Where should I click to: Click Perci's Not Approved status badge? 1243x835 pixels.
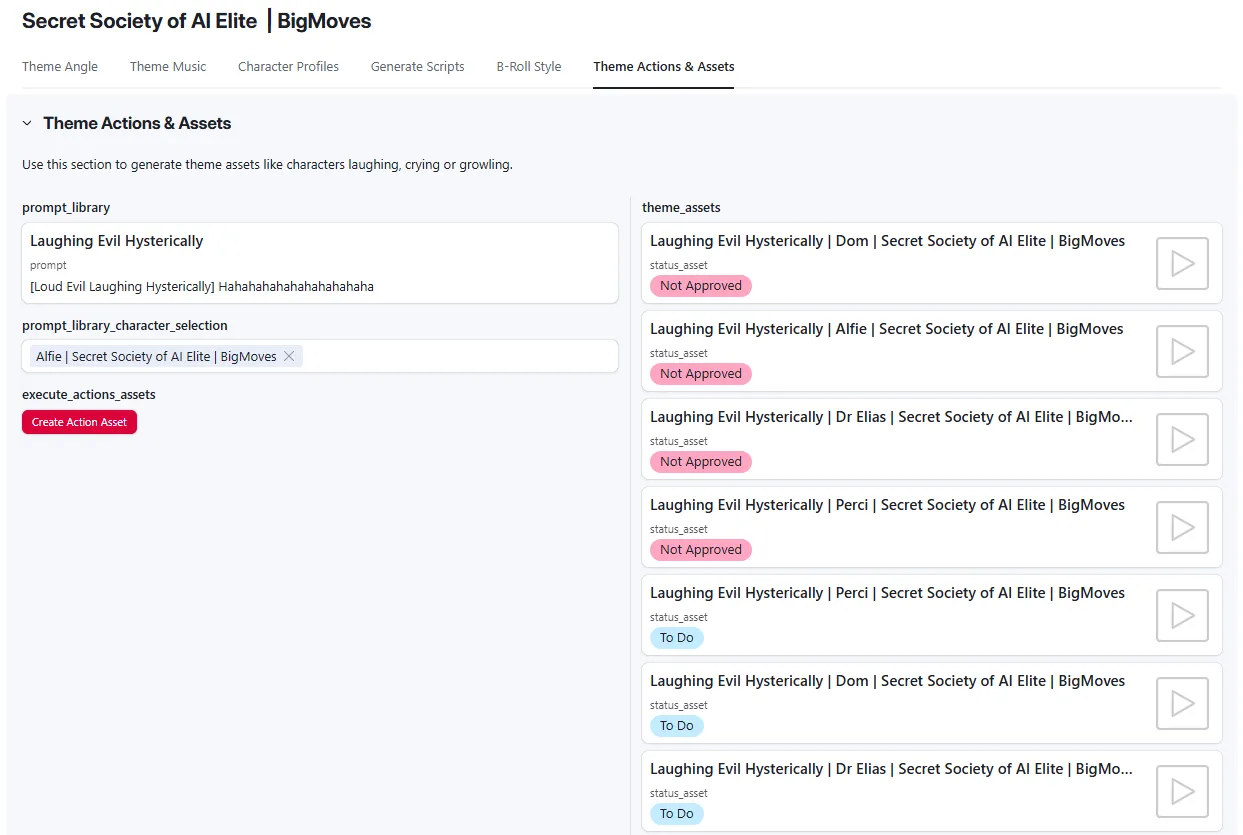(700, 550)
